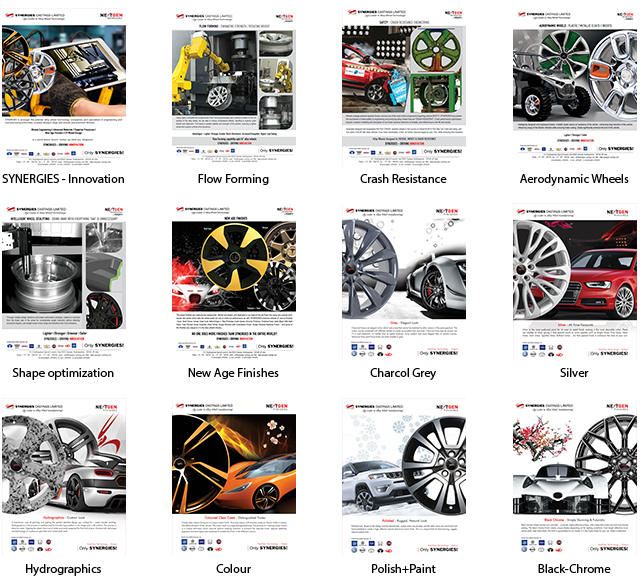Image resolution: width=644 pixels, height=588 pixels.
Task: Open the Colour brochure with orange car
Action: click(x=234, y=477)
